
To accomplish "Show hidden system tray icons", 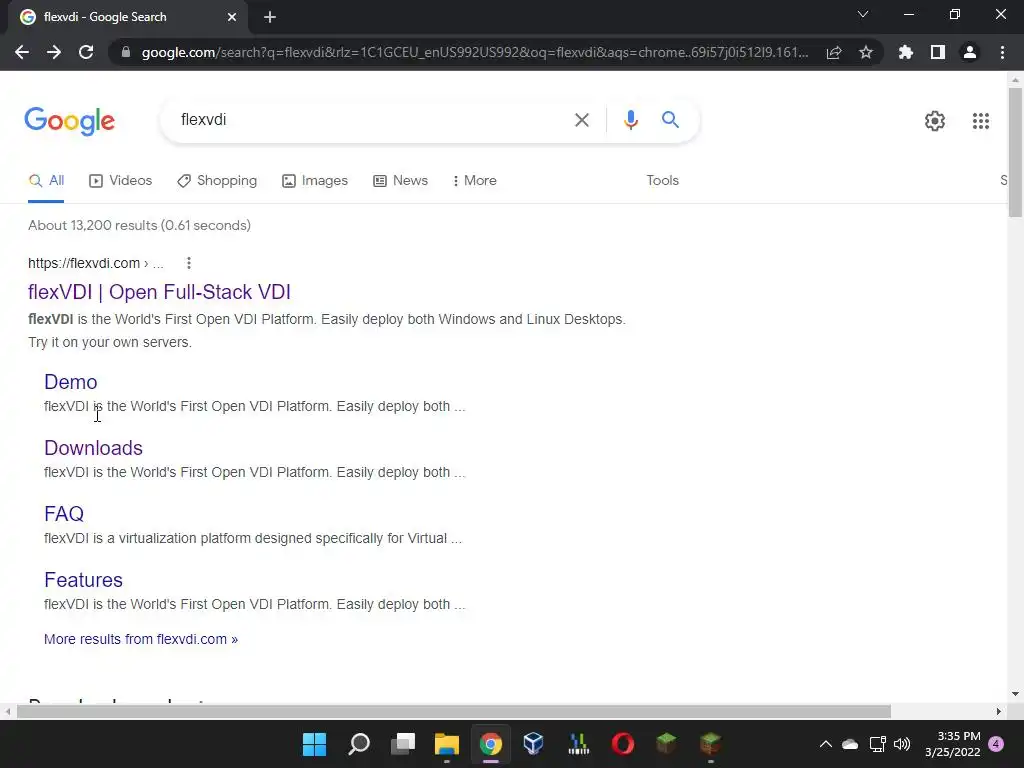I will tap(825, 744).
